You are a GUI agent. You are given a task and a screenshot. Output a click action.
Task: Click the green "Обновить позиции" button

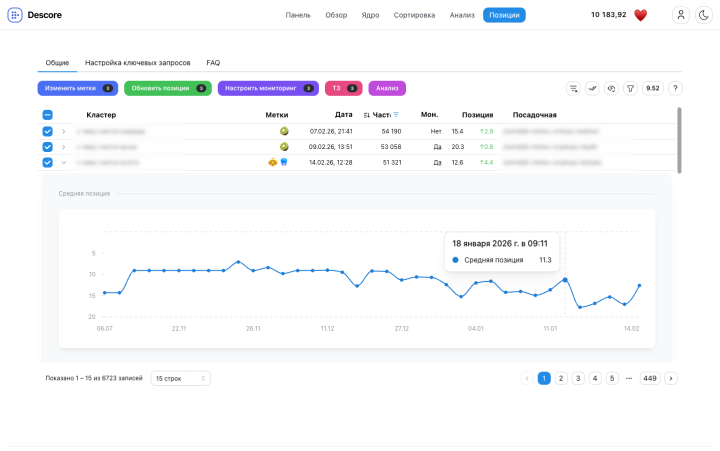click(167, 88)
